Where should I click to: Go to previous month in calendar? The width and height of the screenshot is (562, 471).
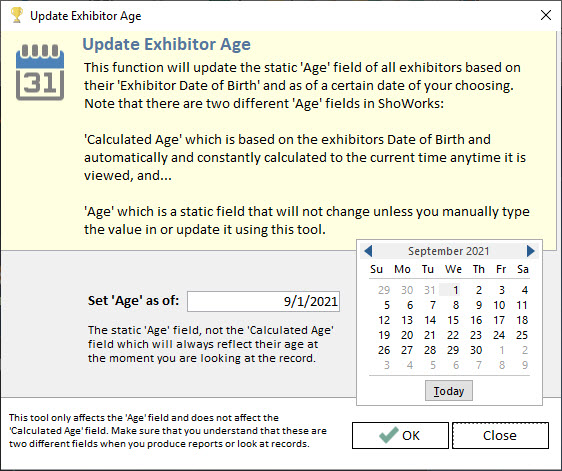tap(368, 251)
